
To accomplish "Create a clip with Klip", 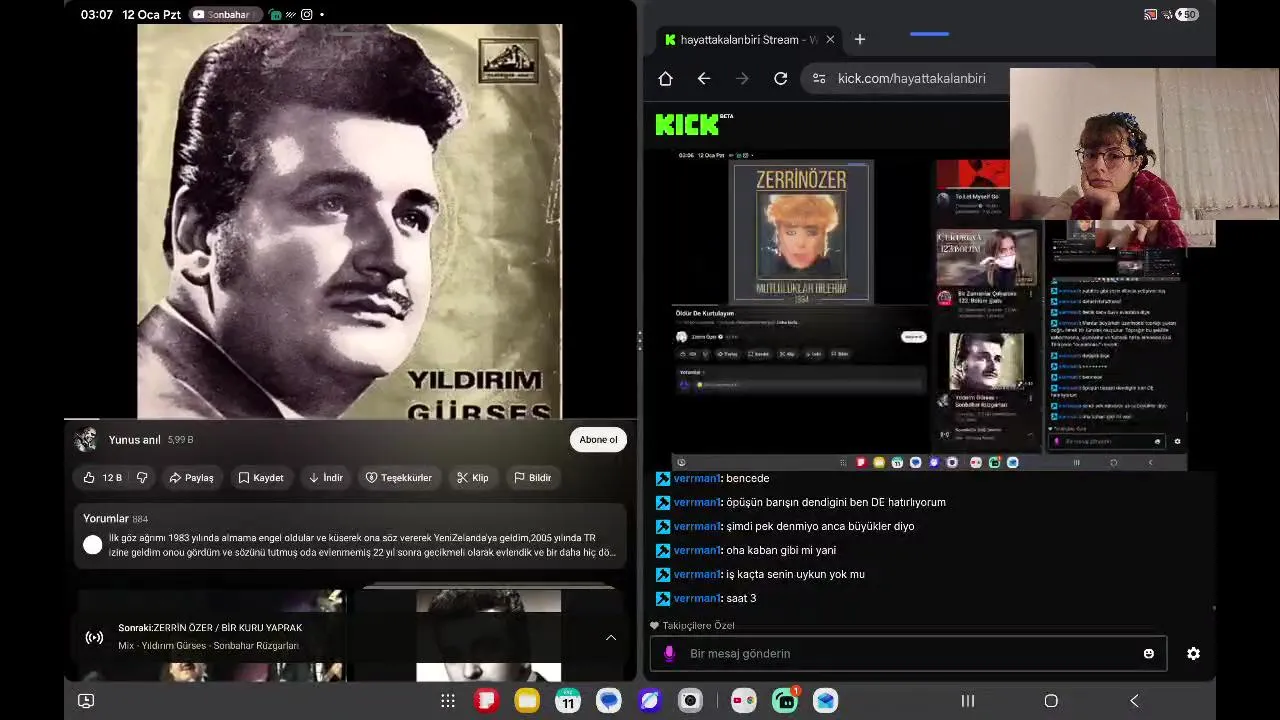I will [472, 478].
